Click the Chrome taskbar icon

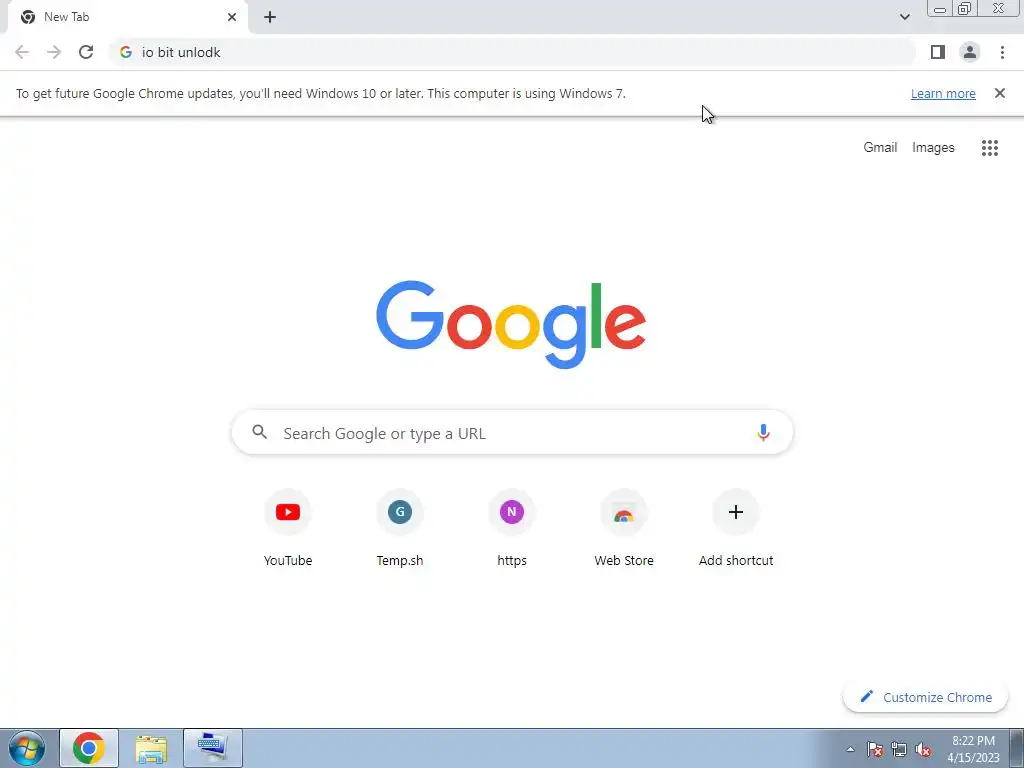(89, 748)
